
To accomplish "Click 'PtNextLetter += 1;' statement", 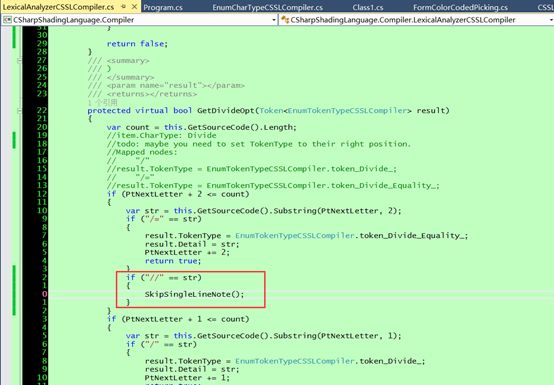I will (x=187, y=378).
